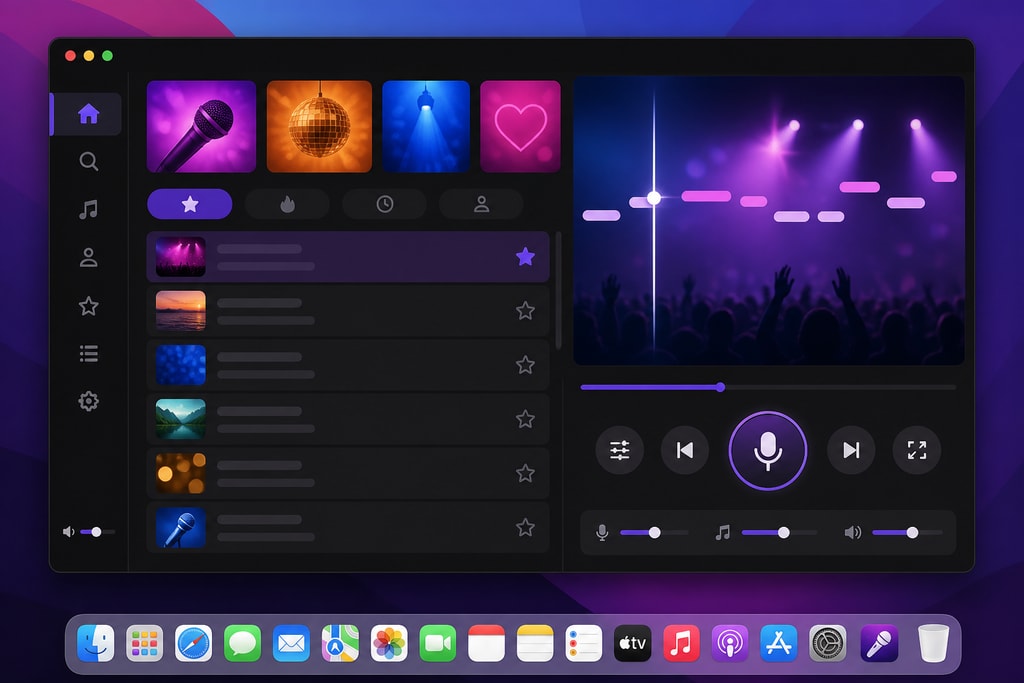Image resolution: width=1024 pixels, height=683 pixels.
Task: Open Apple Music from the dock
Action: pyautogui.click(x=681, y=643)
